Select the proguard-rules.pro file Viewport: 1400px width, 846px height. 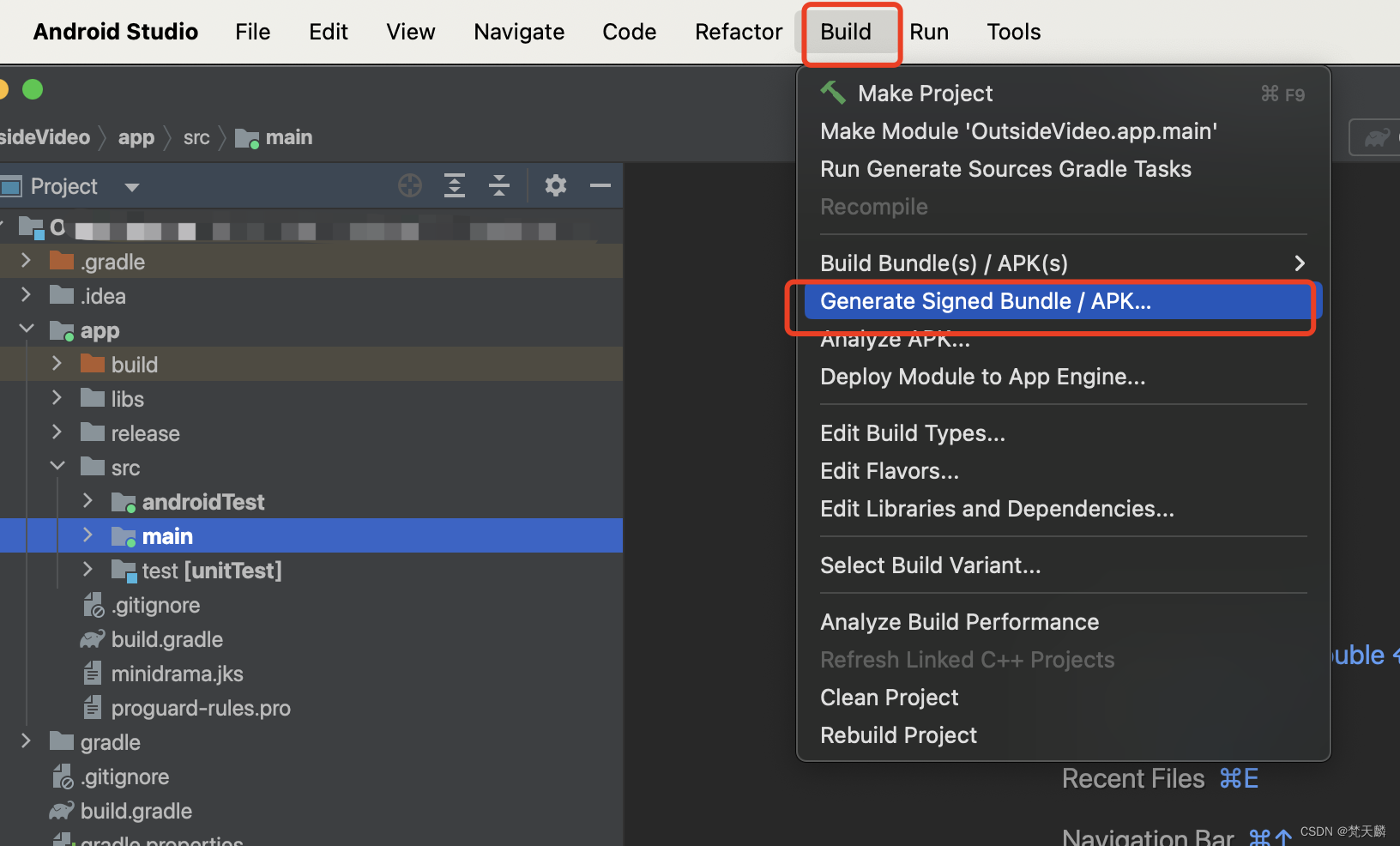[311, 708]
